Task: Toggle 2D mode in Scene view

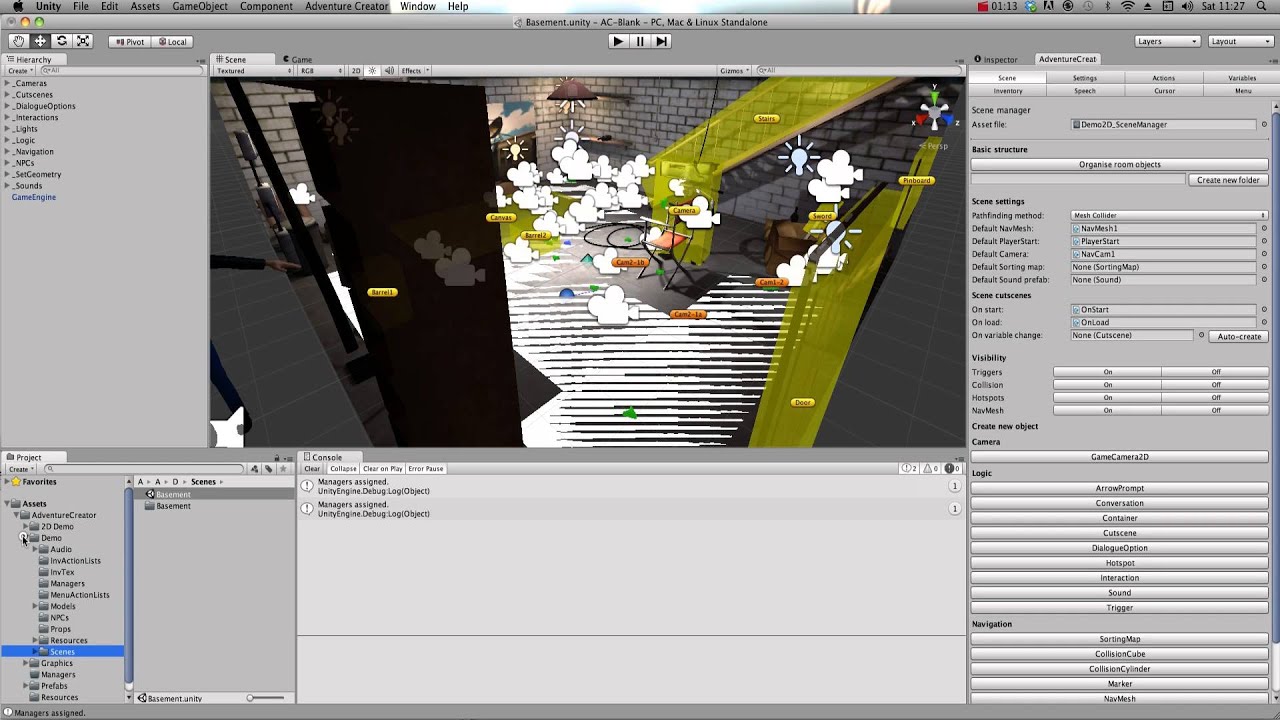Action: click(x=355, y=71)
